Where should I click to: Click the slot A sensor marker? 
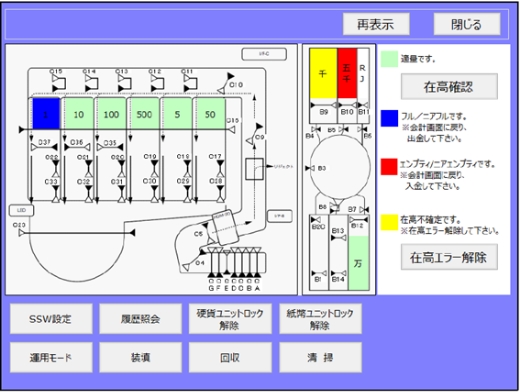[257, 263]
